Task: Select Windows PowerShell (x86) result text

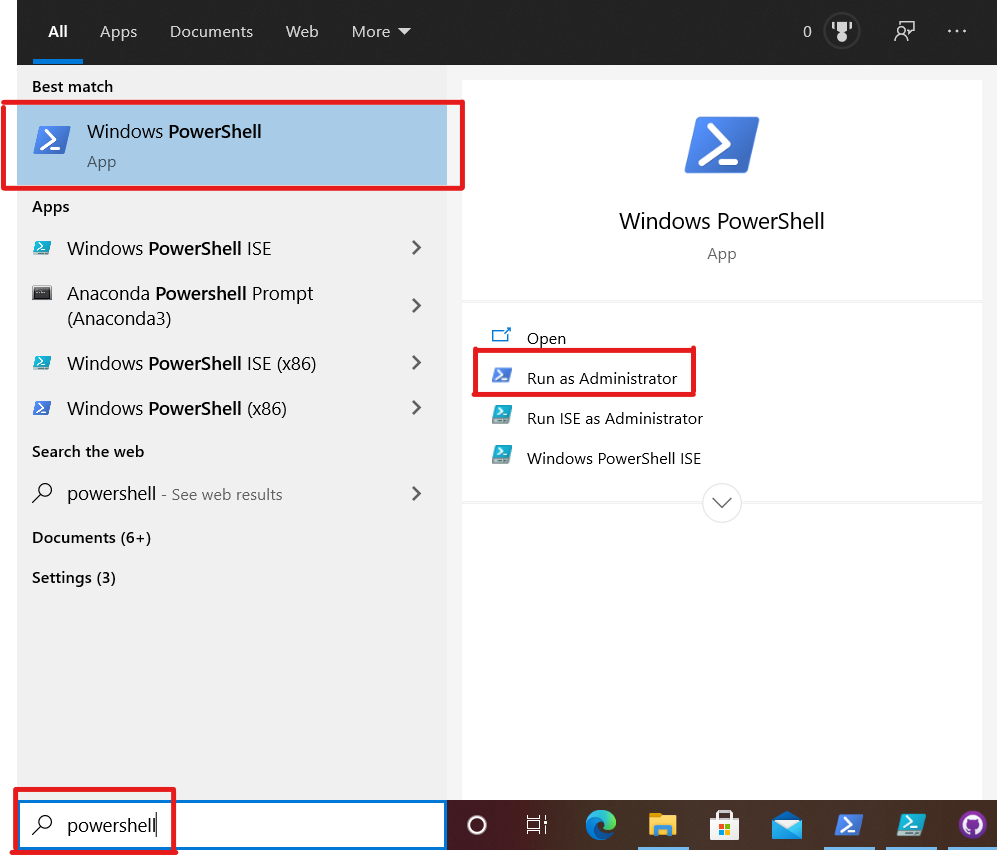Action: pyautogui.click(x=177, y=409)
